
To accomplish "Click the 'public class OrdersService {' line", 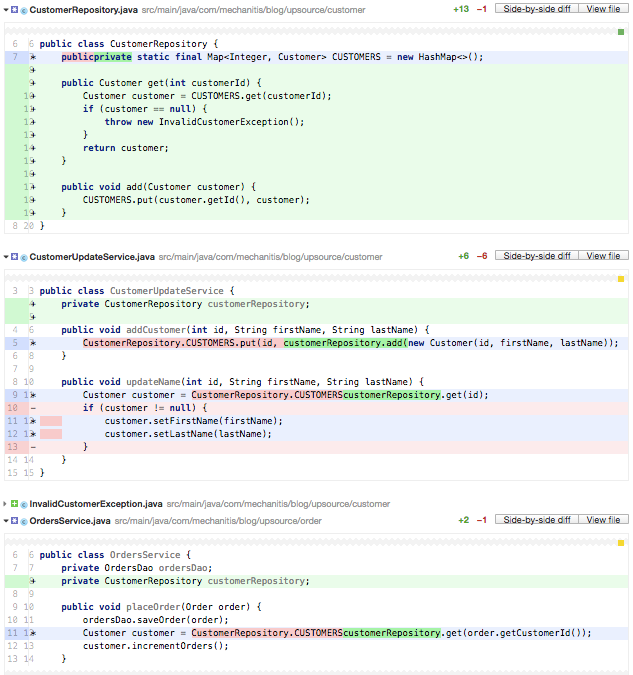I will (115, 555).
